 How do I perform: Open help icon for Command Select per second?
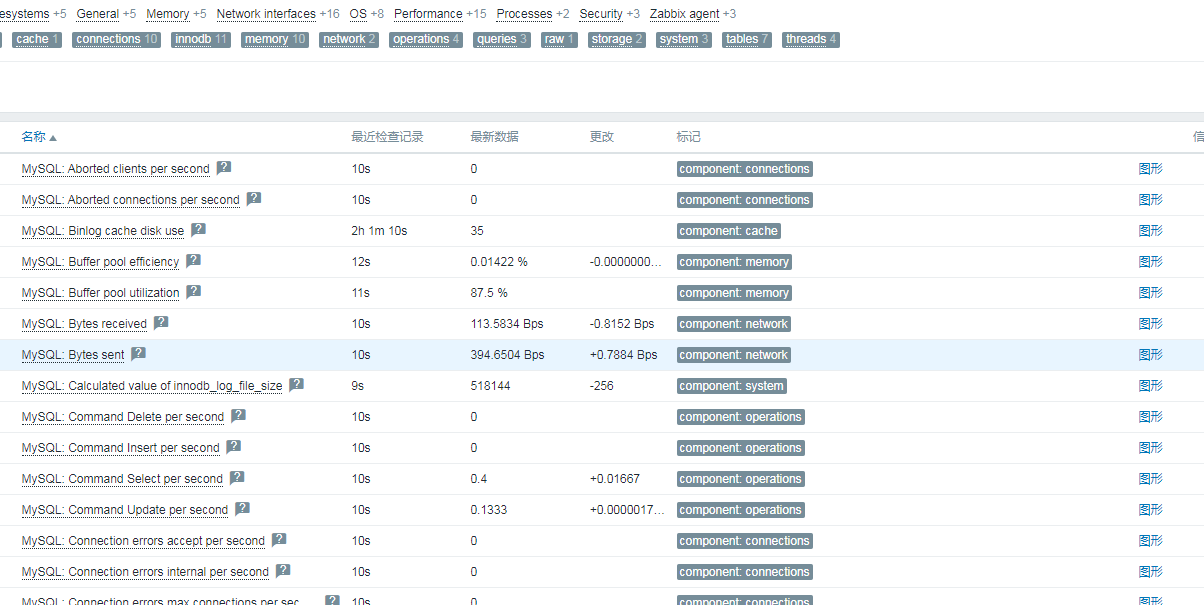coord(236,478)
